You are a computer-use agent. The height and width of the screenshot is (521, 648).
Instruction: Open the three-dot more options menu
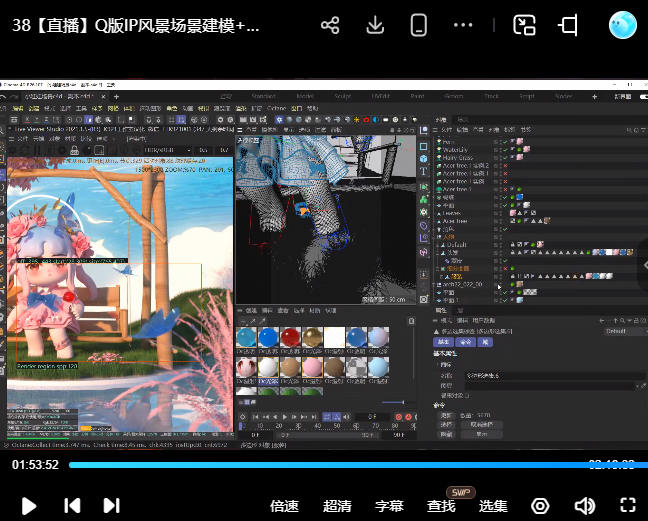click(463, 25)
